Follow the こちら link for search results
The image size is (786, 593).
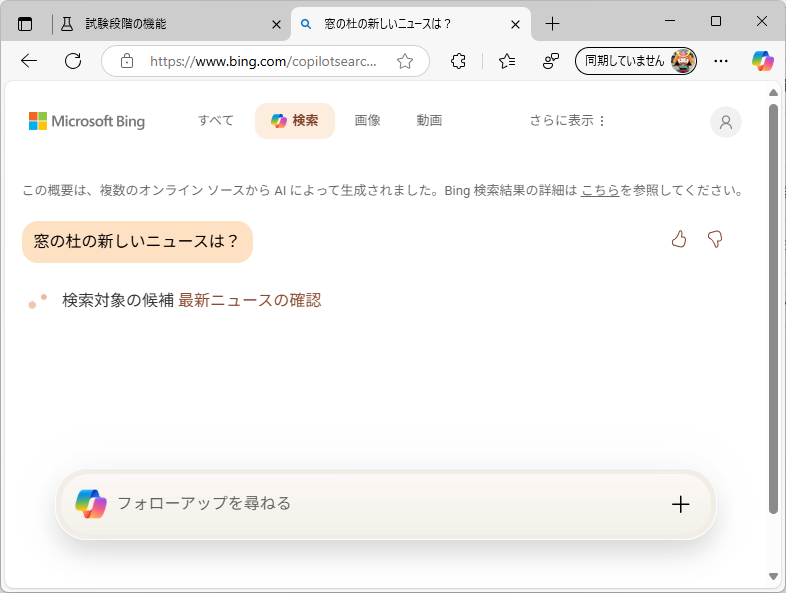coord(600,190)
